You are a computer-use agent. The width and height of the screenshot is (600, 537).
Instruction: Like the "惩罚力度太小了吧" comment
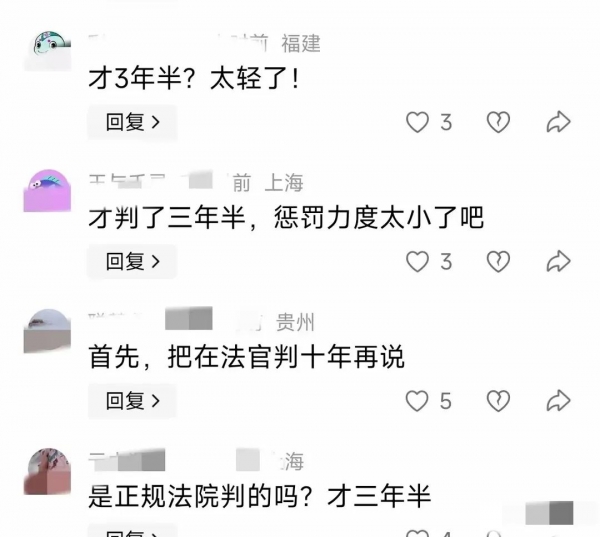(417, 261)
